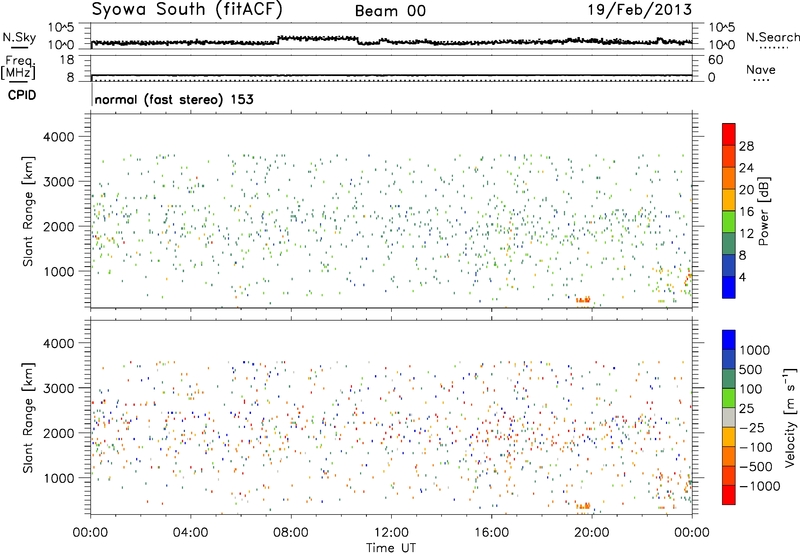Screen dimensions: 800x554
Task: Click the orange echo cluster near 20:00 in velocity panel
Action: point(583,506)
